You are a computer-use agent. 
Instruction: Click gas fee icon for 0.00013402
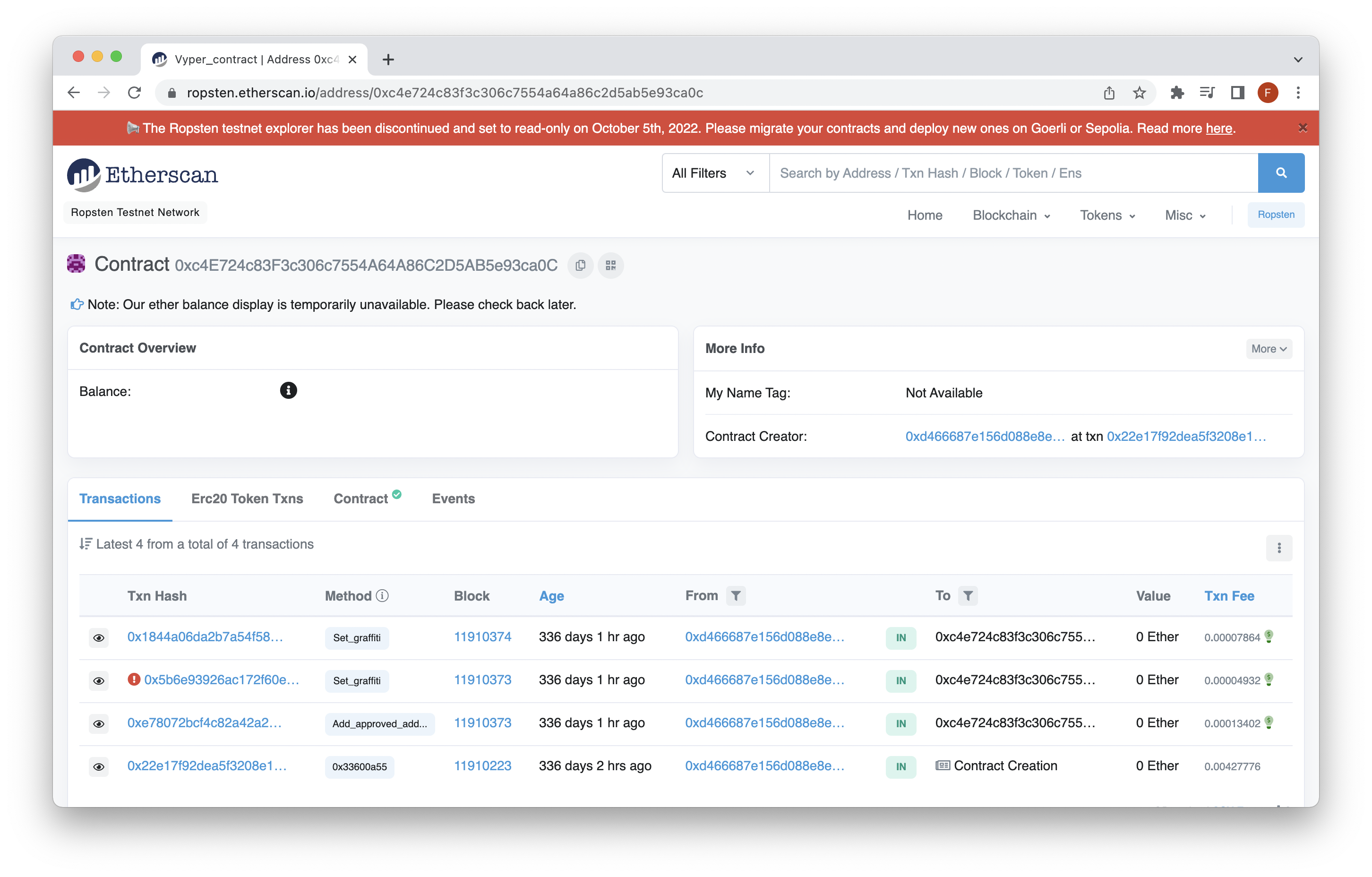click(x=1269, y=722)
